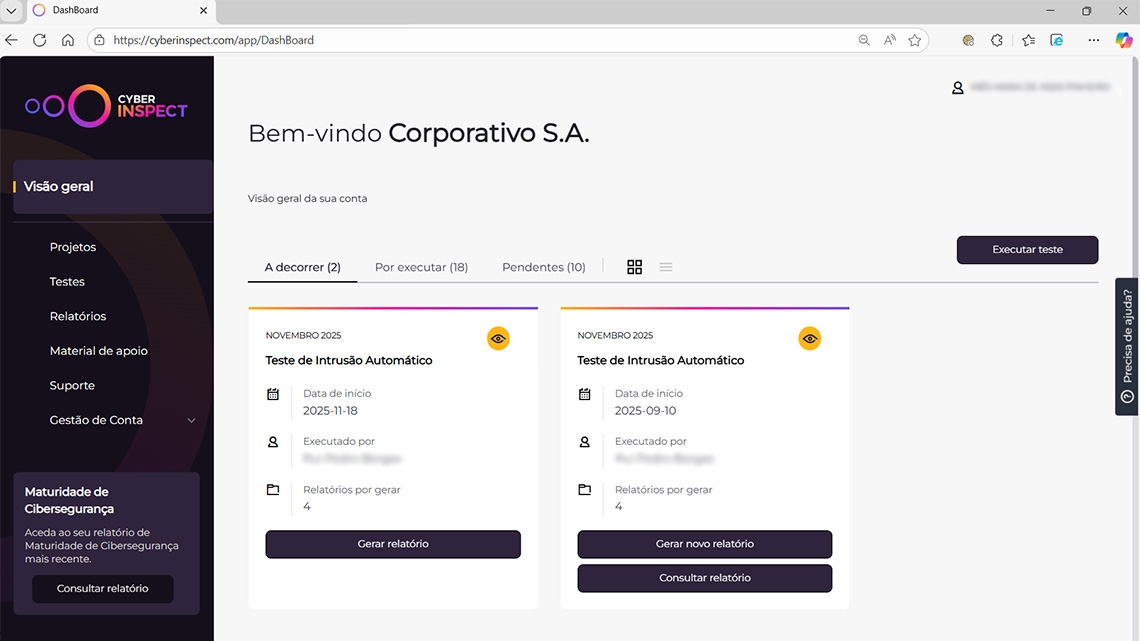Select Testes from the sidebar menu
The image size is (1140, 641).
(67, 281)
